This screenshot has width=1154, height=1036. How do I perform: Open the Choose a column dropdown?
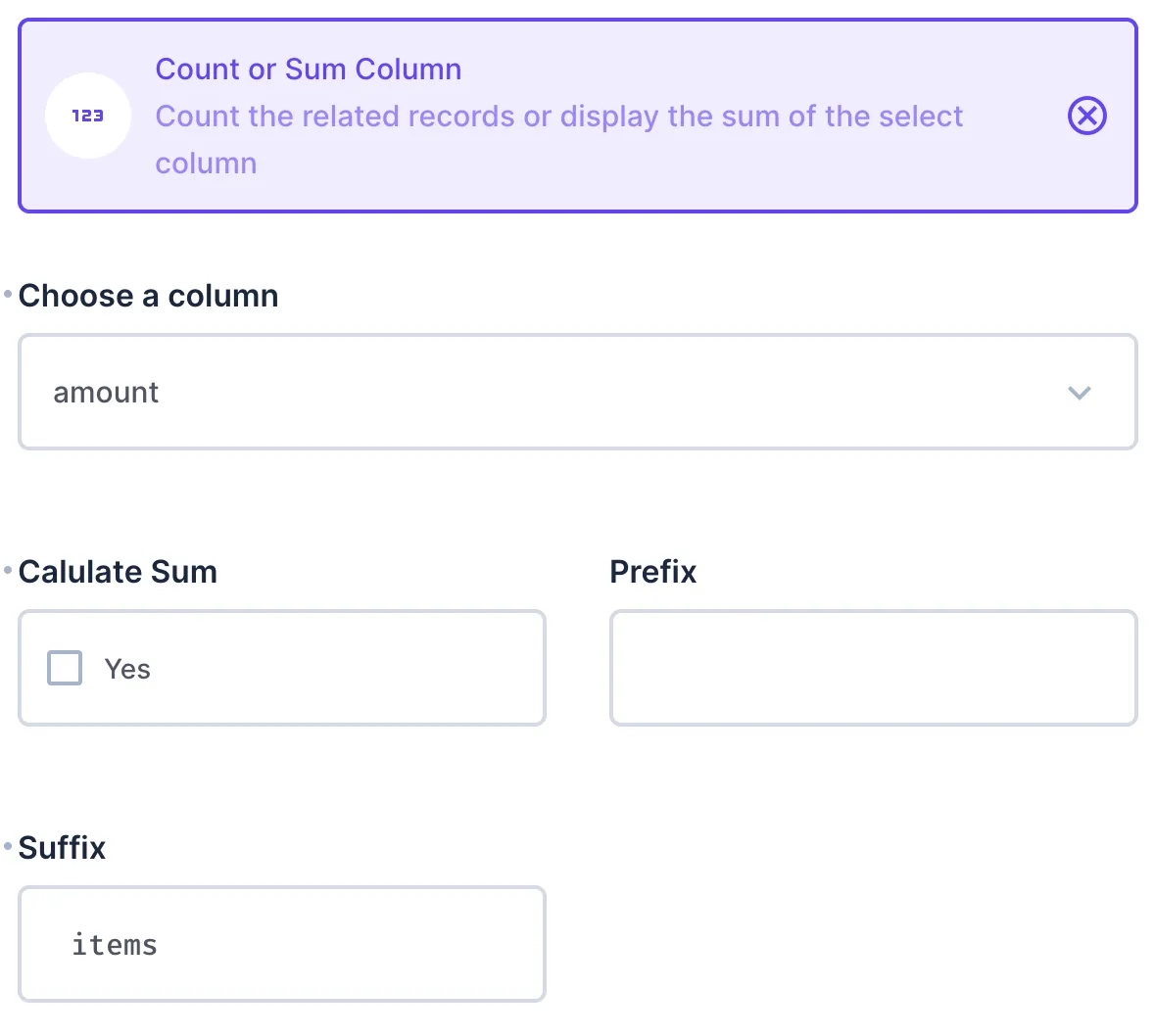click(x=578, y=392)
